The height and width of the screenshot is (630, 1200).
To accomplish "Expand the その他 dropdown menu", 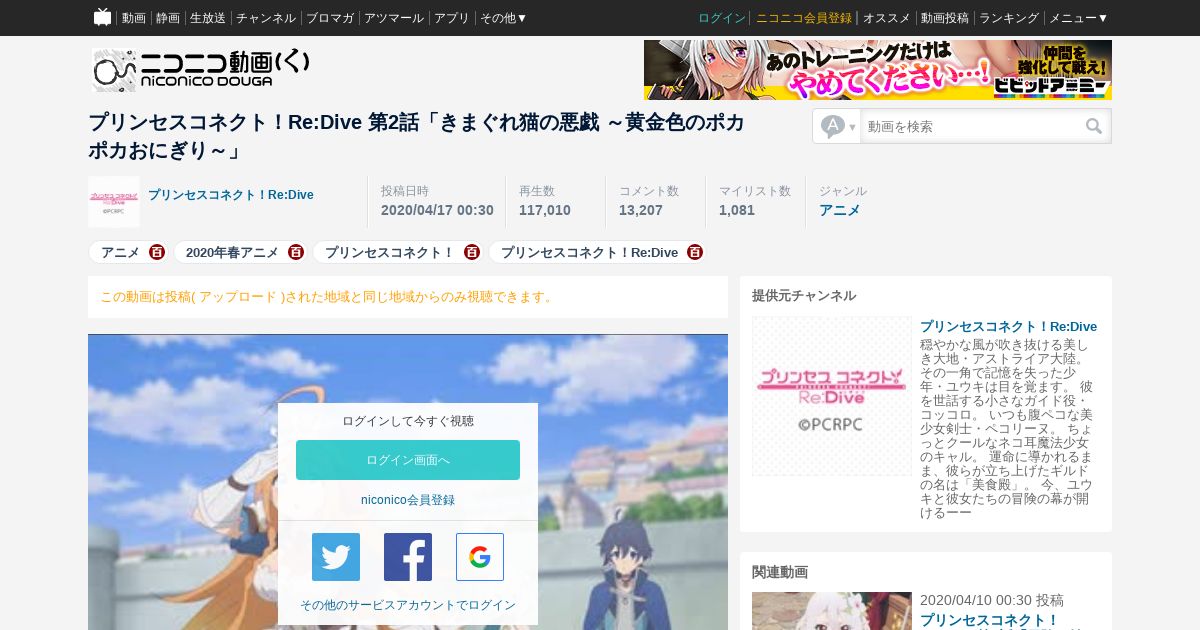I will coord(503,18).
